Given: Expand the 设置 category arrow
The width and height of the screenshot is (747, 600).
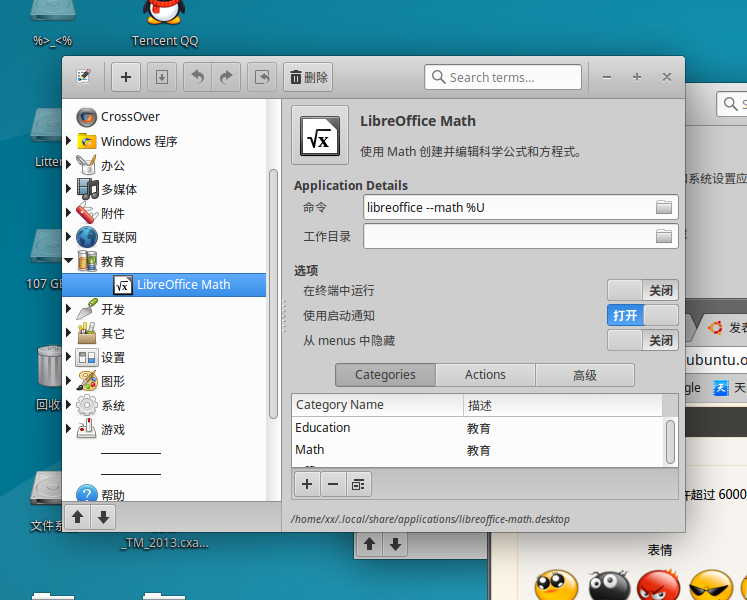Looking at the screenshot, I should 68,356.
